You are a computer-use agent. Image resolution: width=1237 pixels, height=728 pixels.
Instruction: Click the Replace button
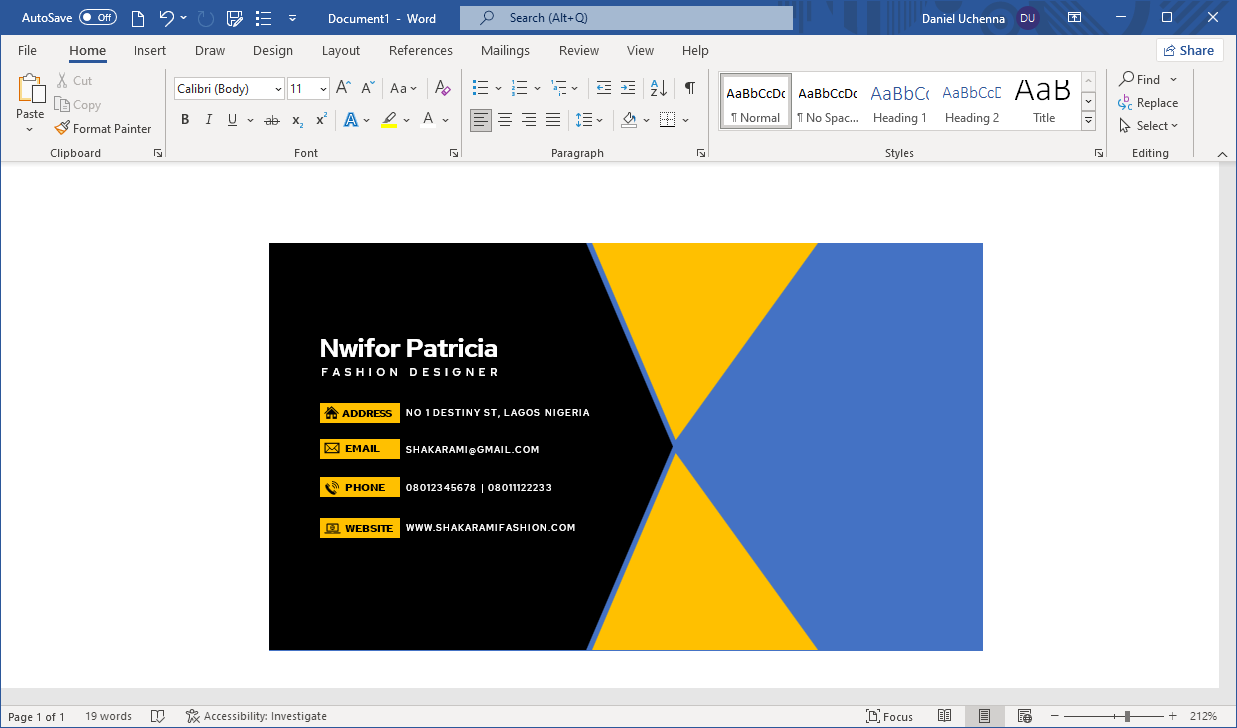tap(1148, 103)
